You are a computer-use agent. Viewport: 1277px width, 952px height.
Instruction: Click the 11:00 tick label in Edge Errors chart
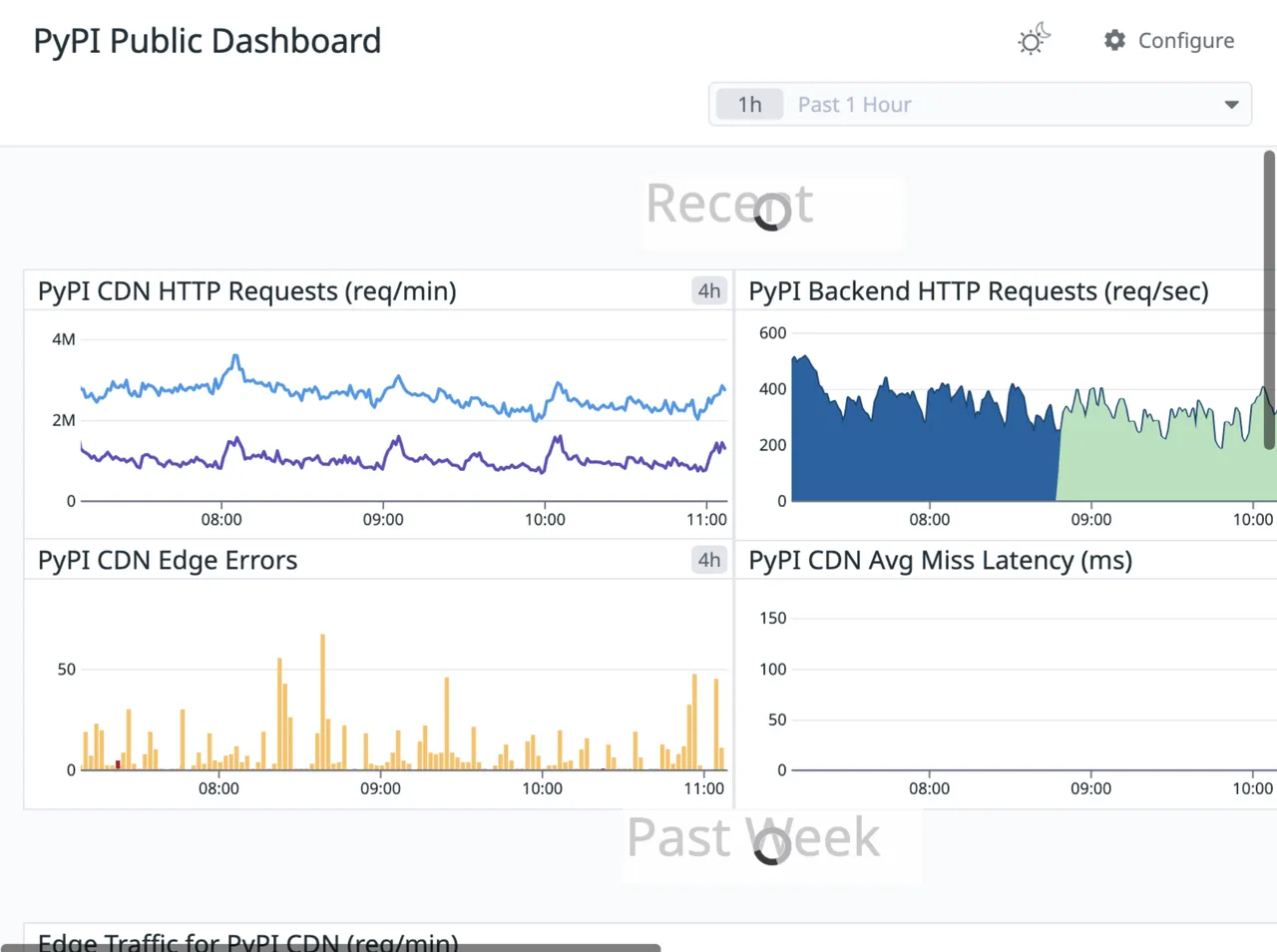[x=703, y=788]
